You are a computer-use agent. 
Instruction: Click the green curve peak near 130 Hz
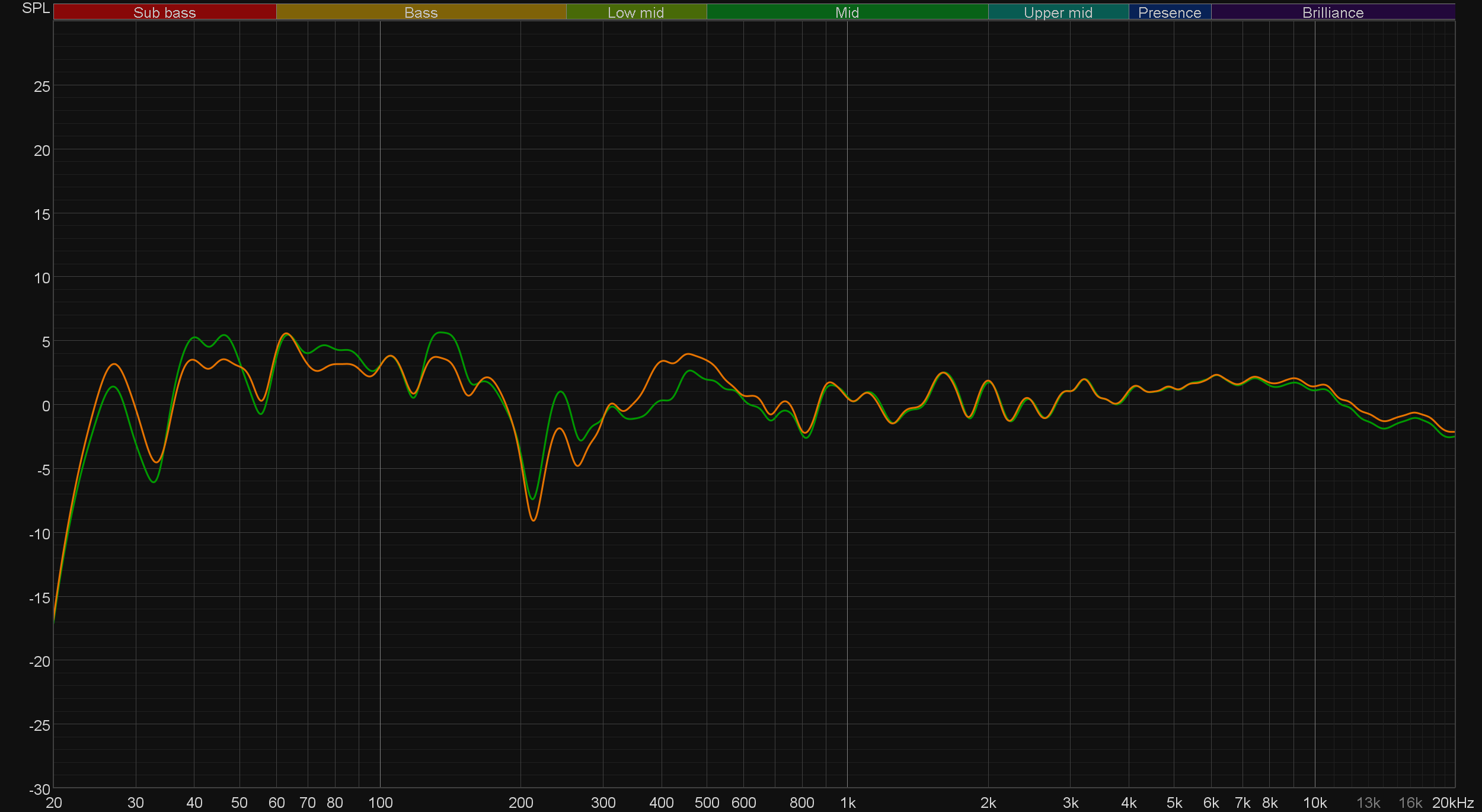point(442,333)
